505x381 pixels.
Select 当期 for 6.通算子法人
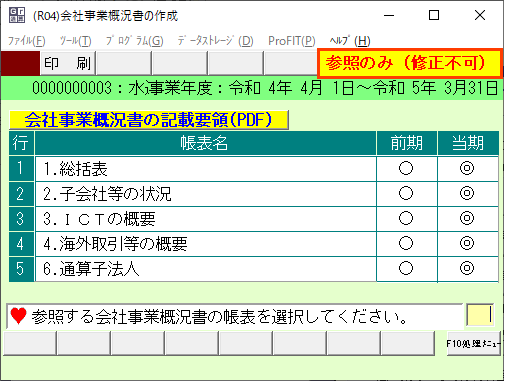pyautogui.click(x=467, y=268)
